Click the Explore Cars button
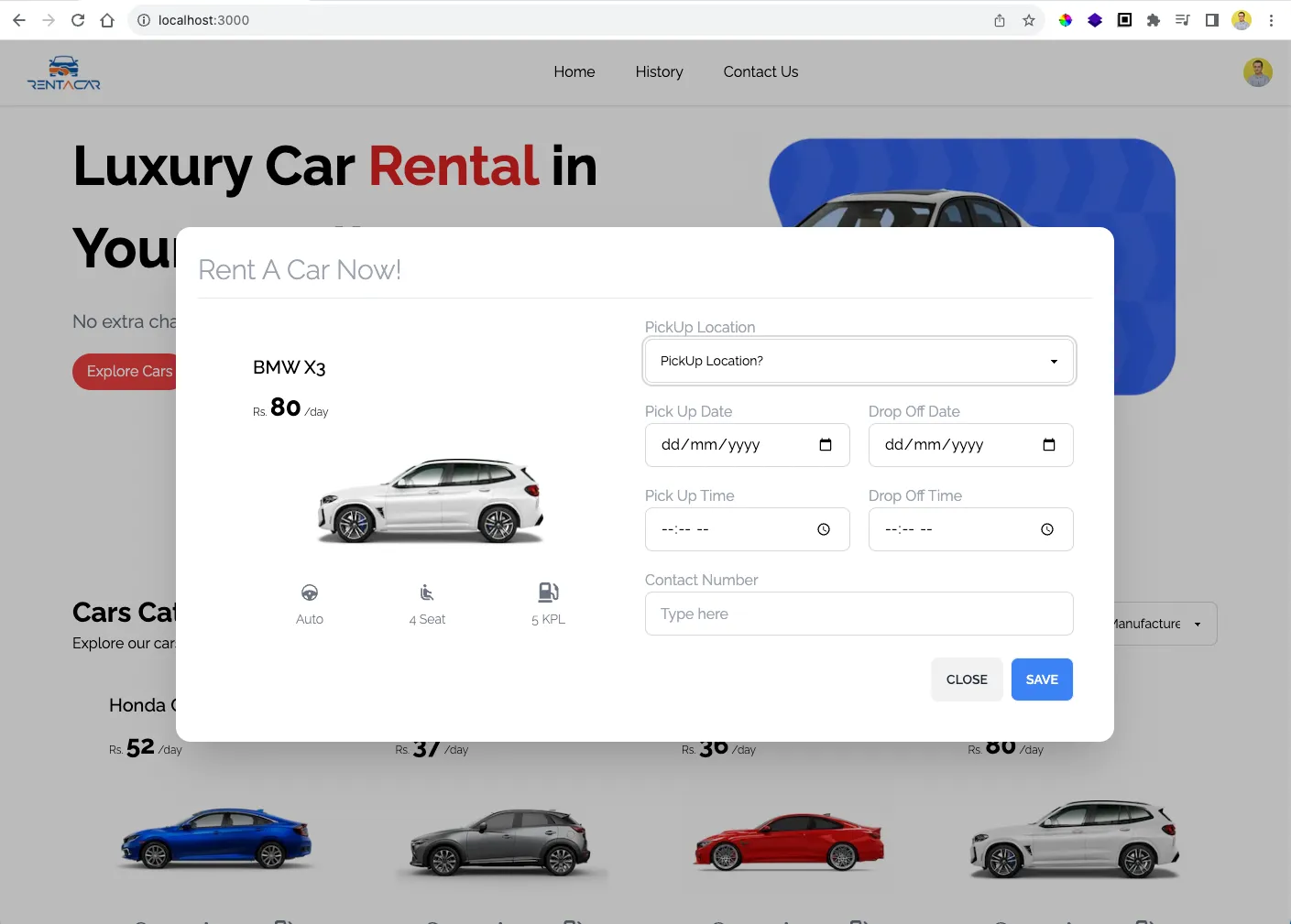Screen dimensions: 1291x924 [x=126, y=372]
